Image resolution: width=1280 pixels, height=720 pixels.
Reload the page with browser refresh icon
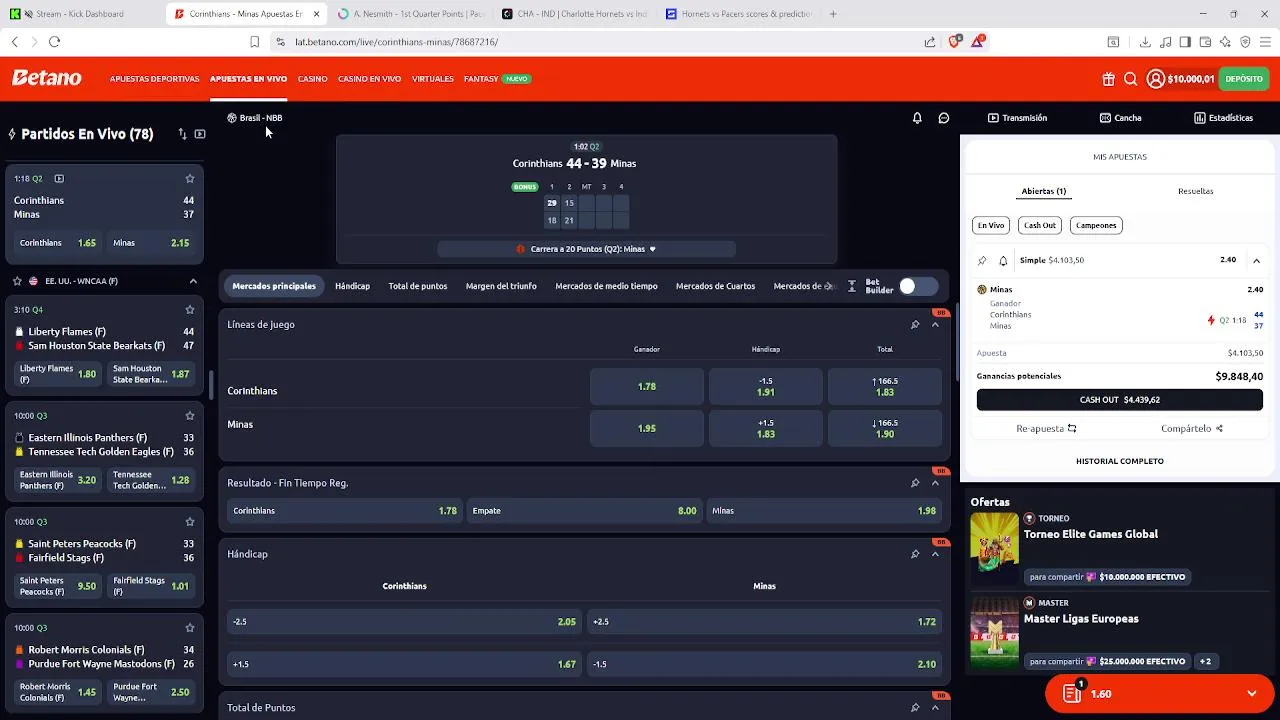tap(54, 42)
